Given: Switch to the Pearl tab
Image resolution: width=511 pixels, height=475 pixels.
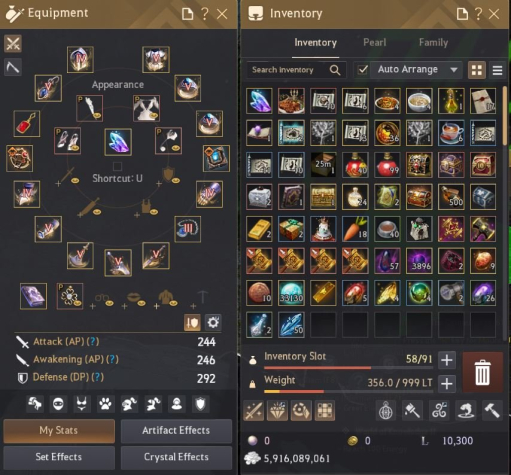Looking at the screenshot, I should [375, 43].
